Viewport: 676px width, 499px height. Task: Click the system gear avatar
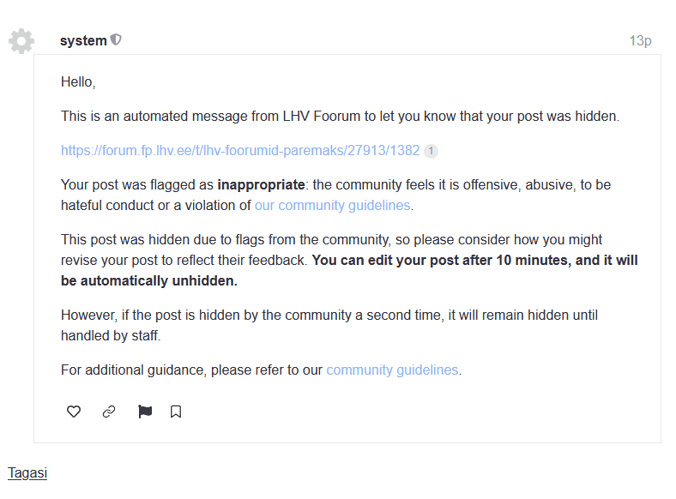21,41
